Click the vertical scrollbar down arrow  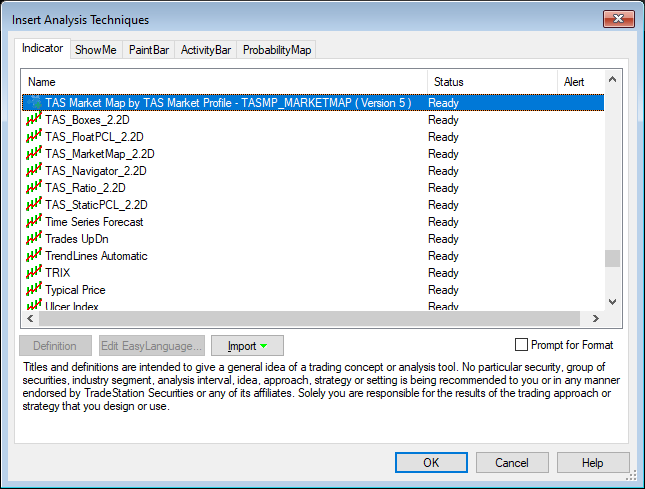(x=613, y=302)
